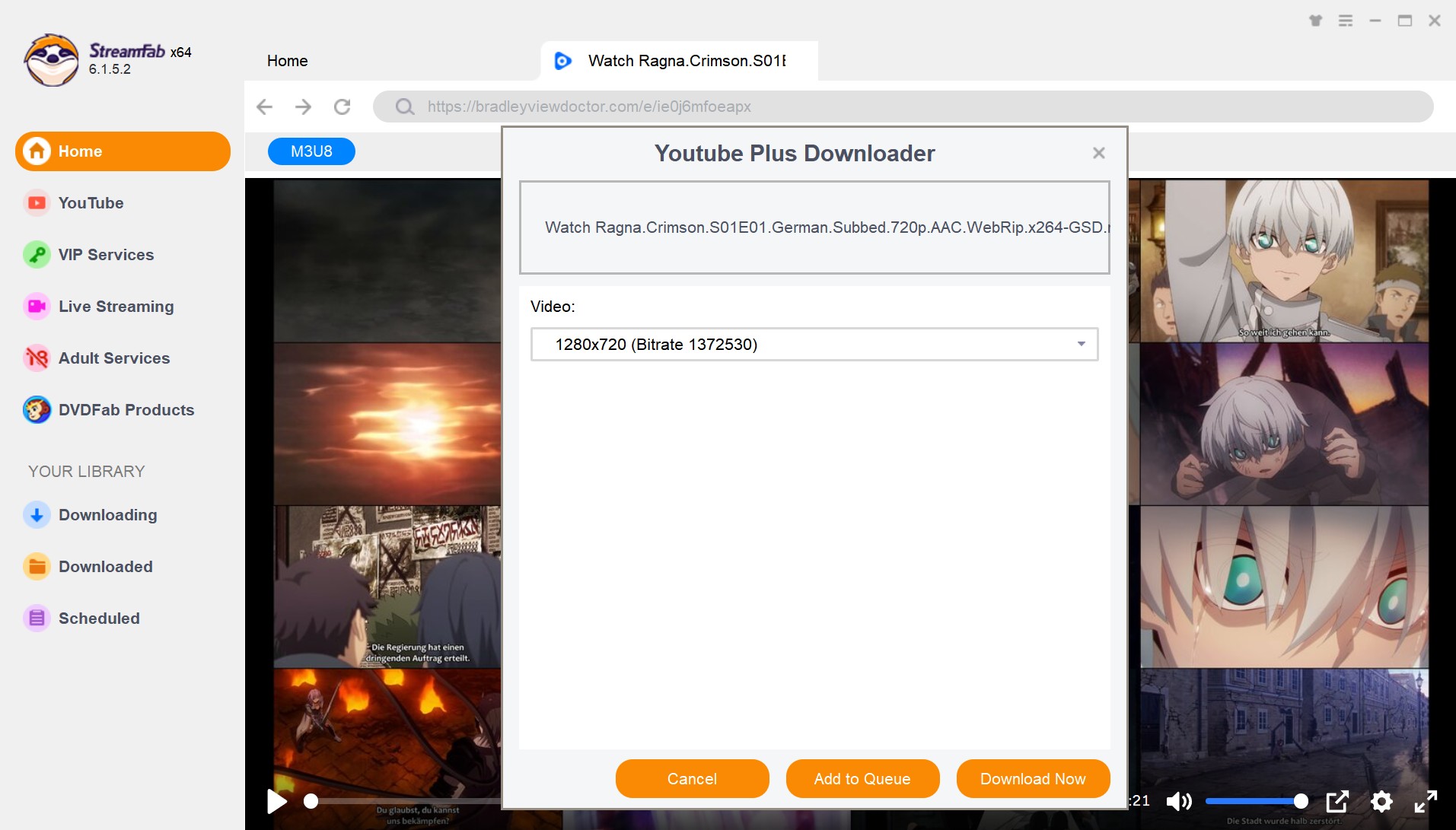Click the sunset sky thumbnail on left

click(x=387, y=424)
